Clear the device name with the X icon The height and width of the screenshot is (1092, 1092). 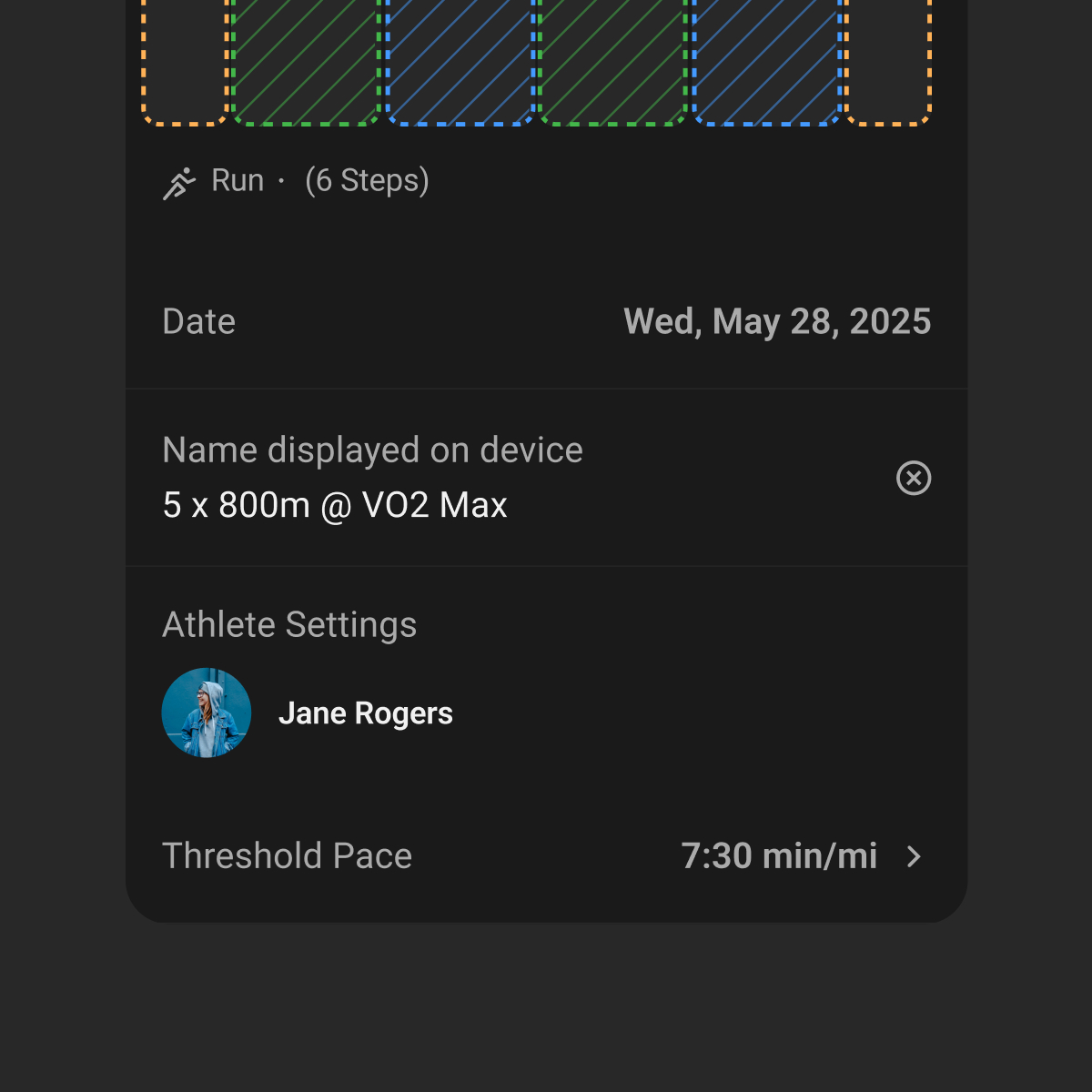pos(914,478)
